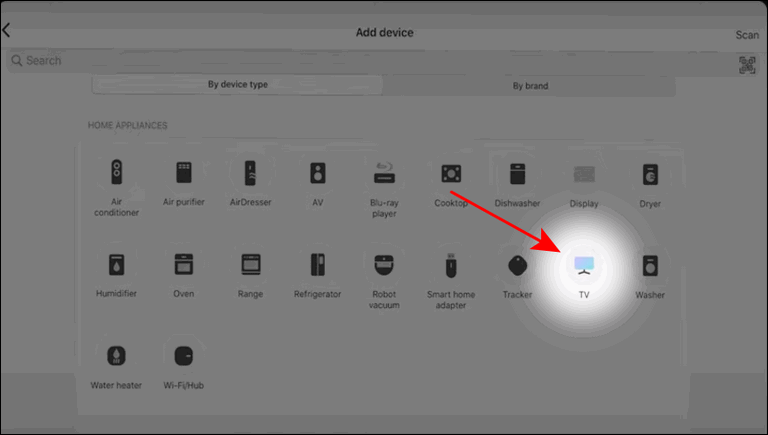Tap the Scan button
The width and height of the screenshot is (768, 435).
(x=747, y=35)
